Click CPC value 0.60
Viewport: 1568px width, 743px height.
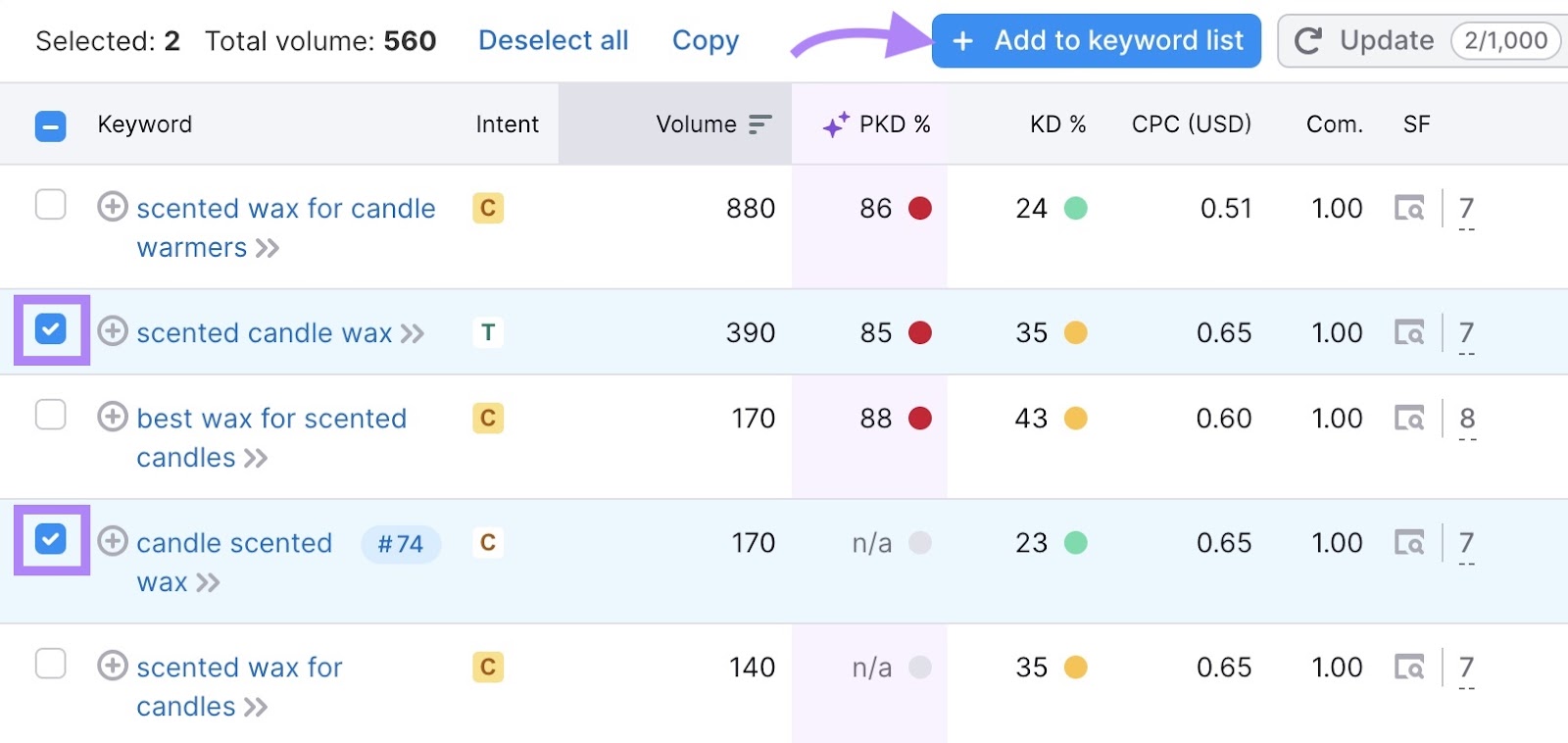click(x=1224, y=418)
